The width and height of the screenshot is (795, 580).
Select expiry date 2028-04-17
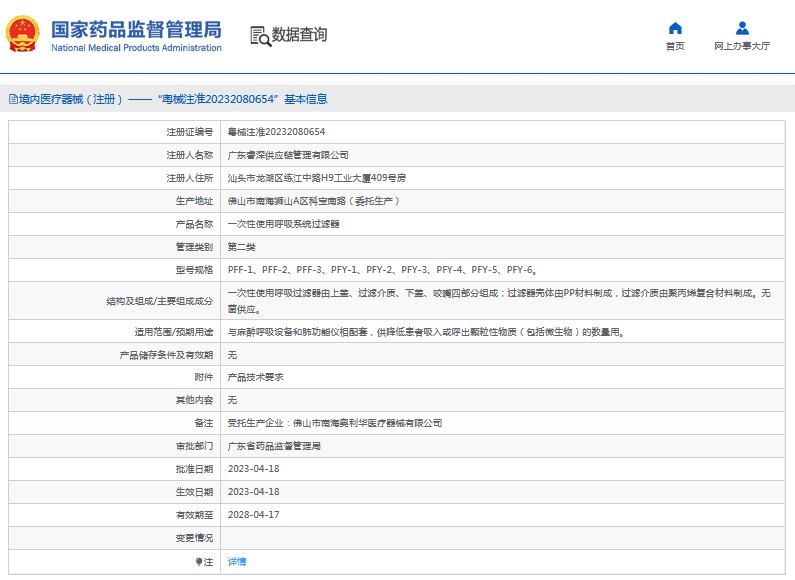254,515
